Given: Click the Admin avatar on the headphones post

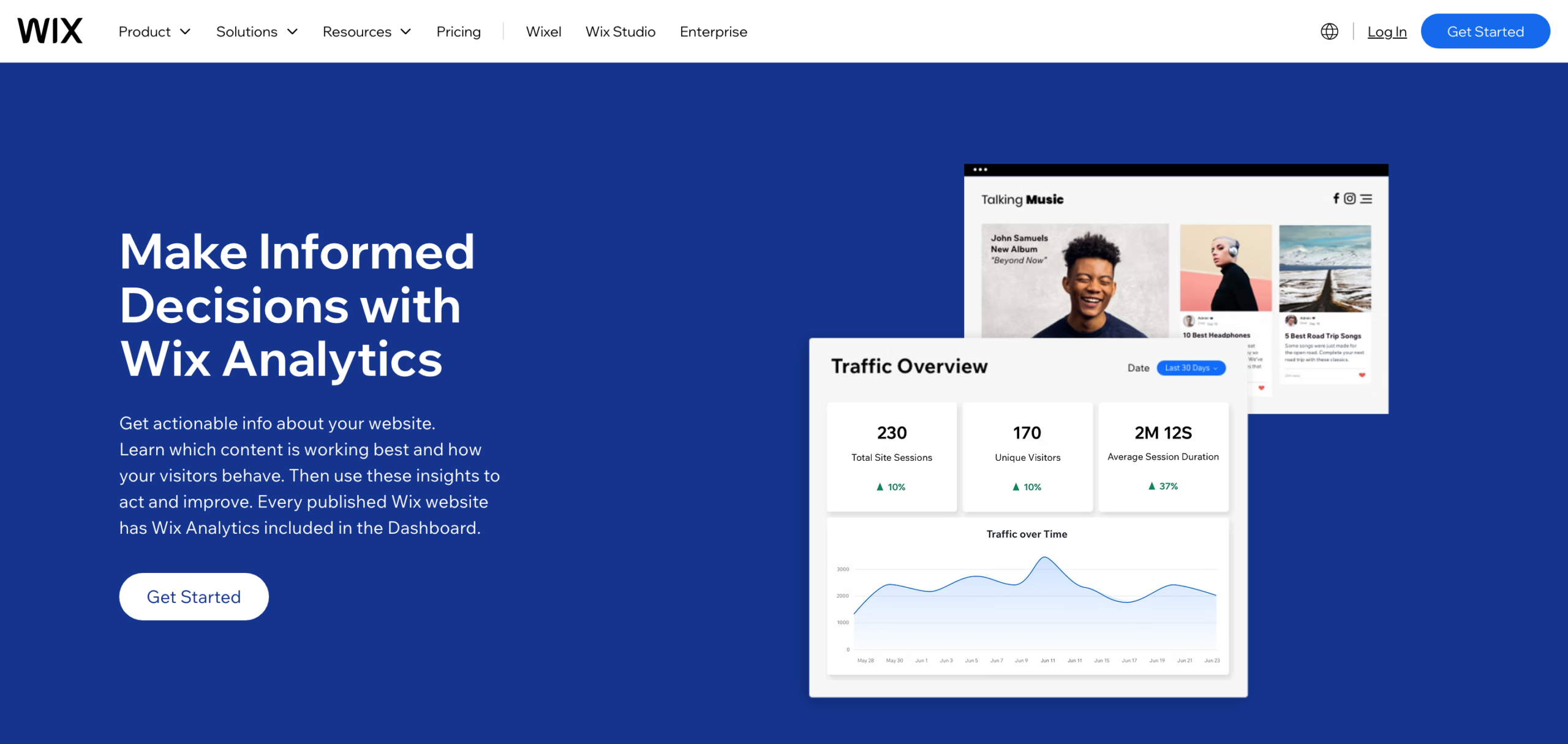Looking at the screenshot, I should [x=1189, y=322].
